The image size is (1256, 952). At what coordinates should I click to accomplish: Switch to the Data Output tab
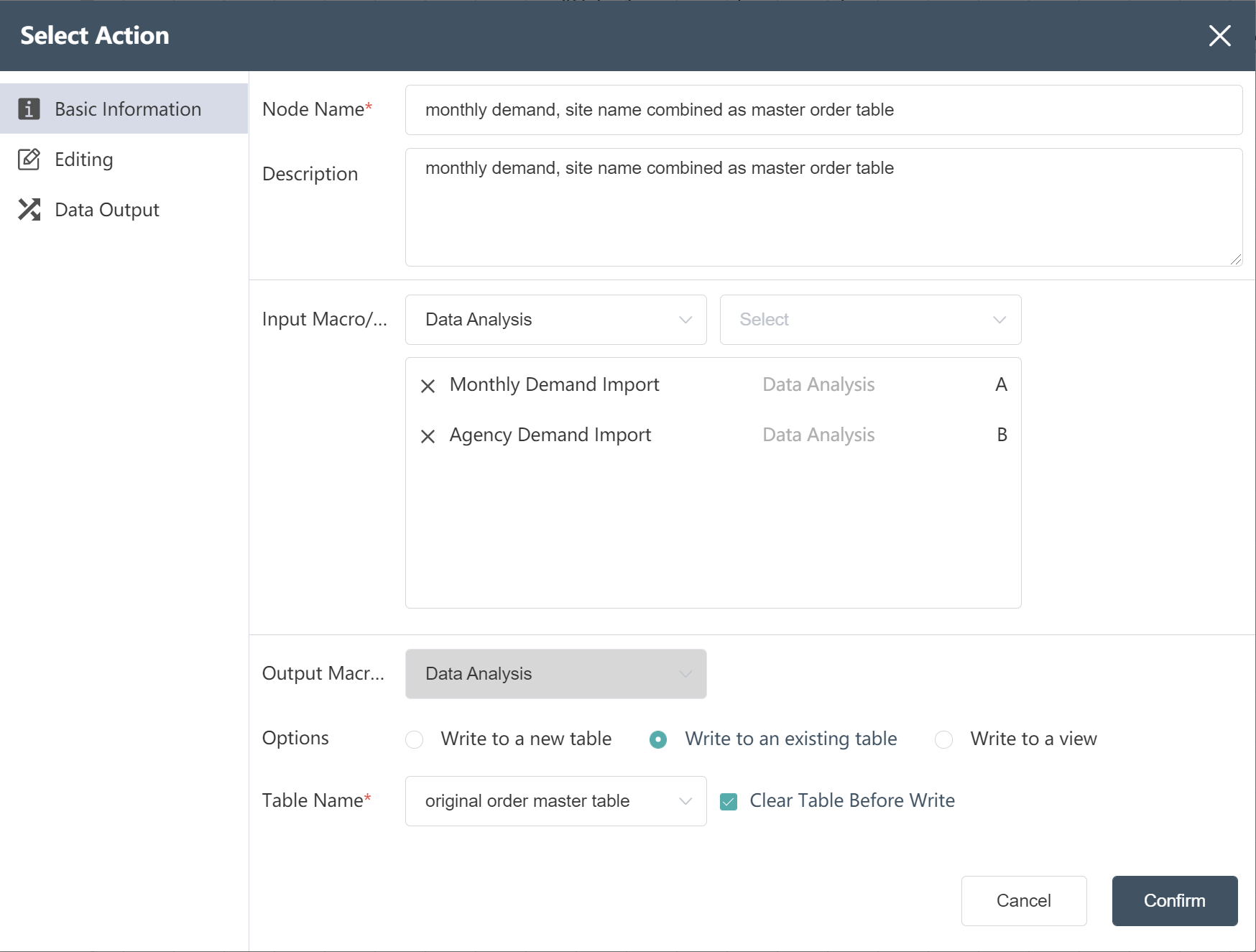(x=124, y=209)
